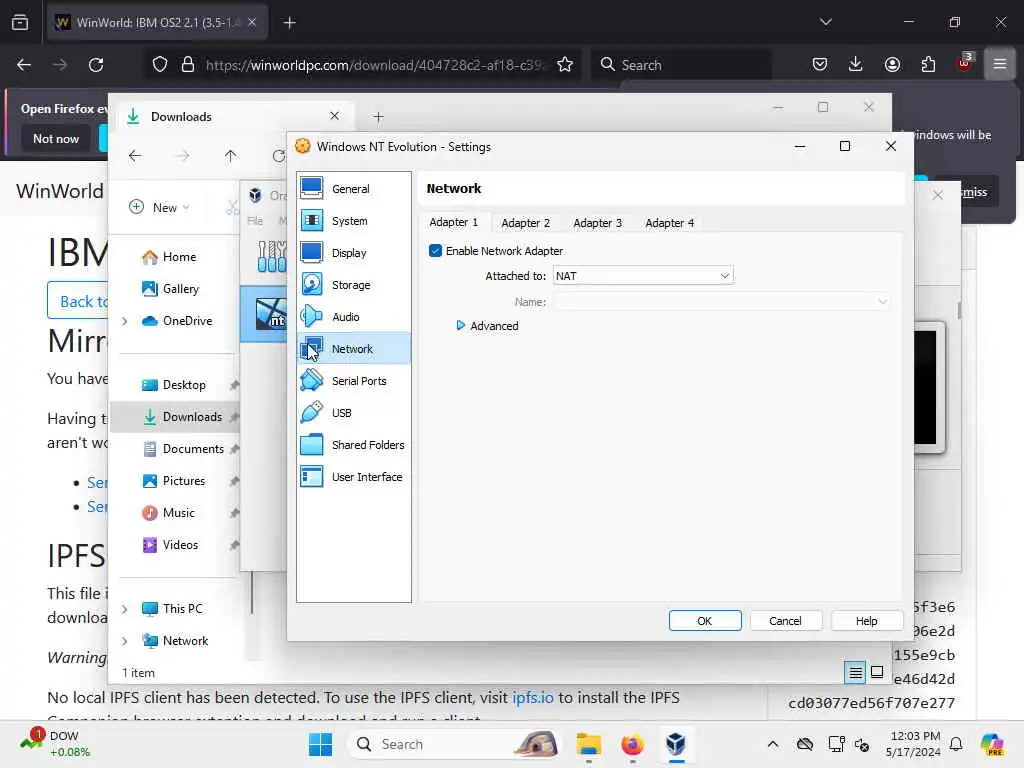Click OK in Settings dialog
Viewport: 1024px width, 768px height.
tap(705, 621)
